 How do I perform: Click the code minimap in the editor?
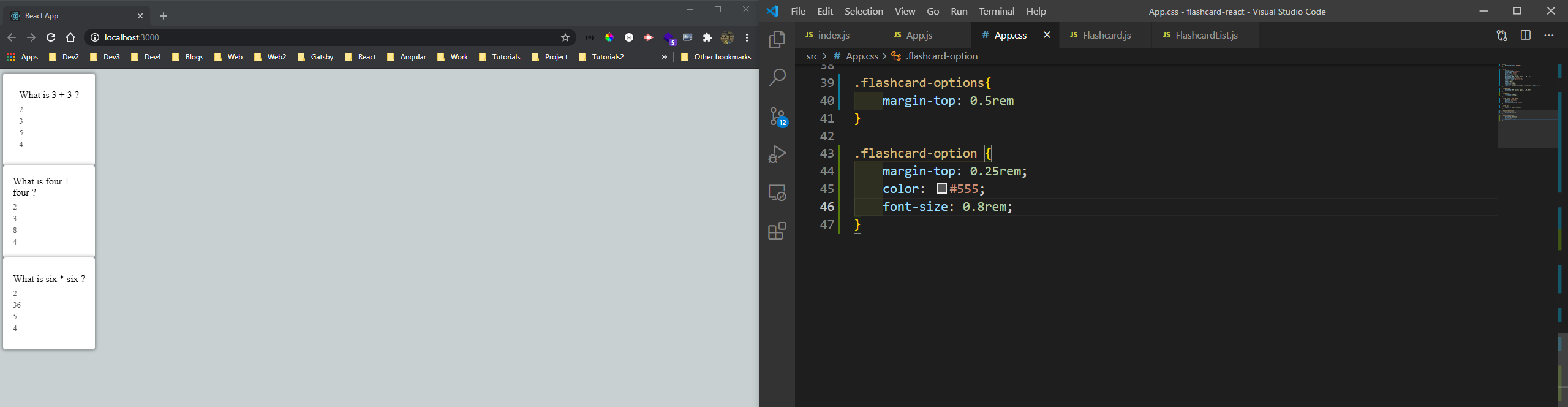point(1528,105)
